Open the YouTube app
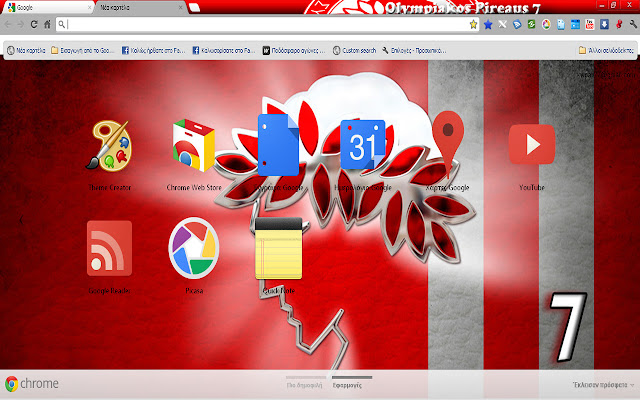Screen dimensions: 640x400 pos(532,144)
